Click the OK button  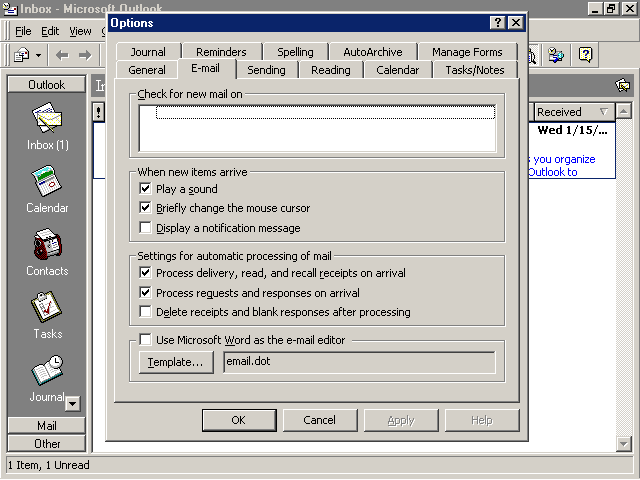pos(239,420)
